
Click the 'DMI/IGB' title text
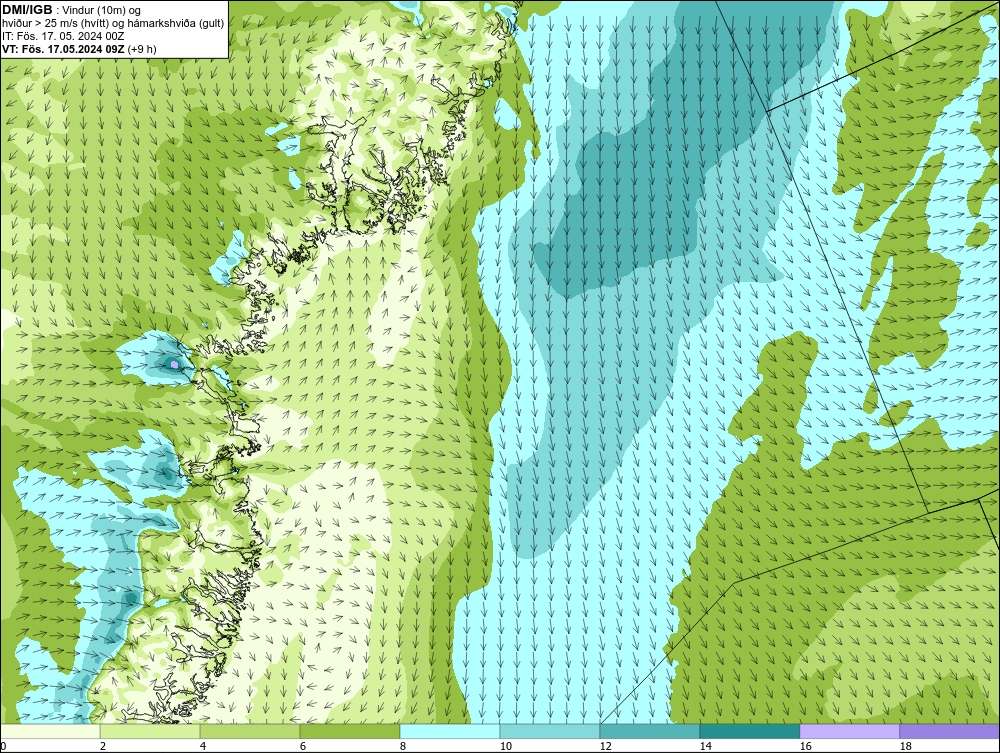click(27, 10)
